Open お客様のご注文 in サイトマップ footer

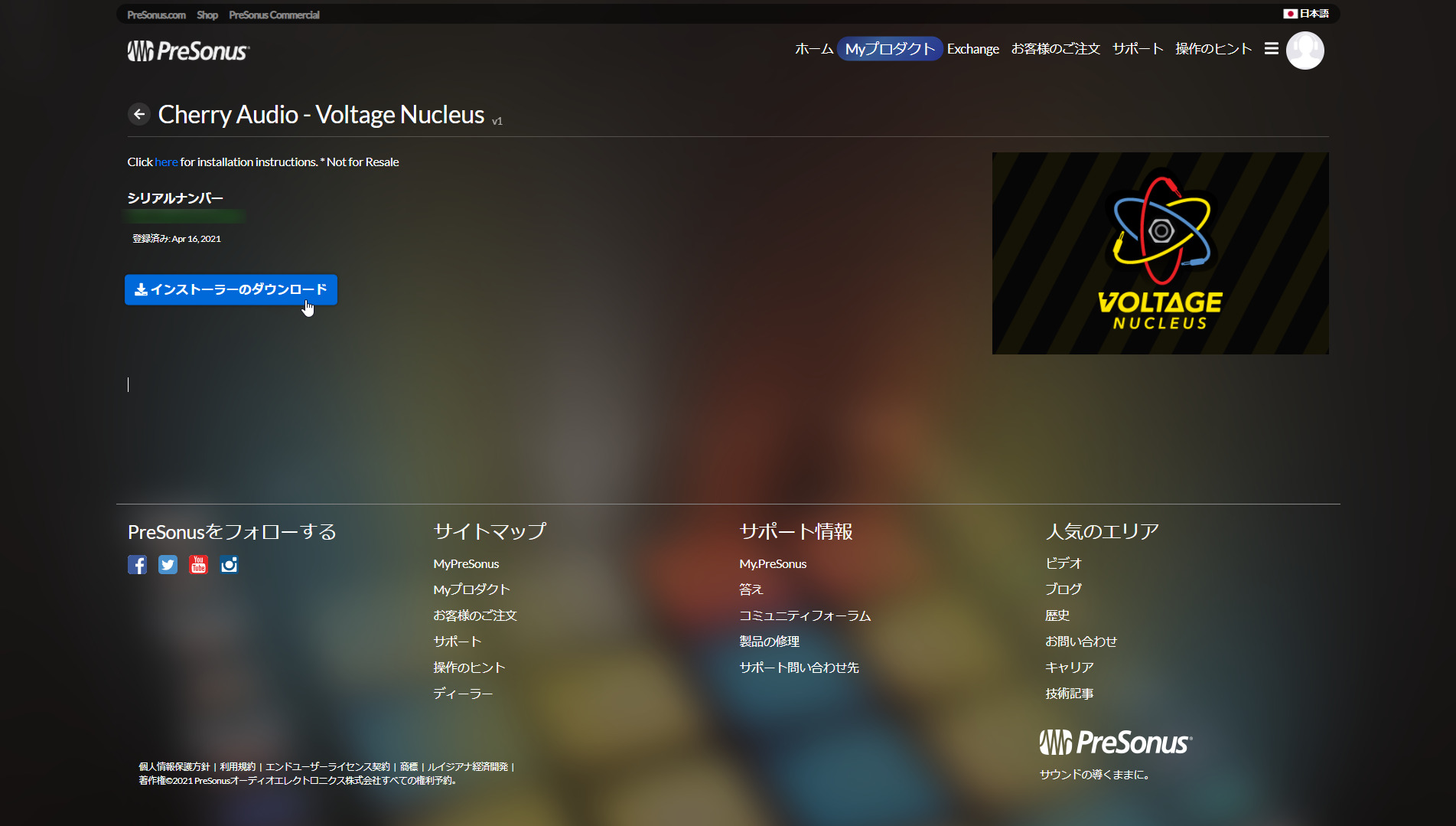(x=475, y=615)
